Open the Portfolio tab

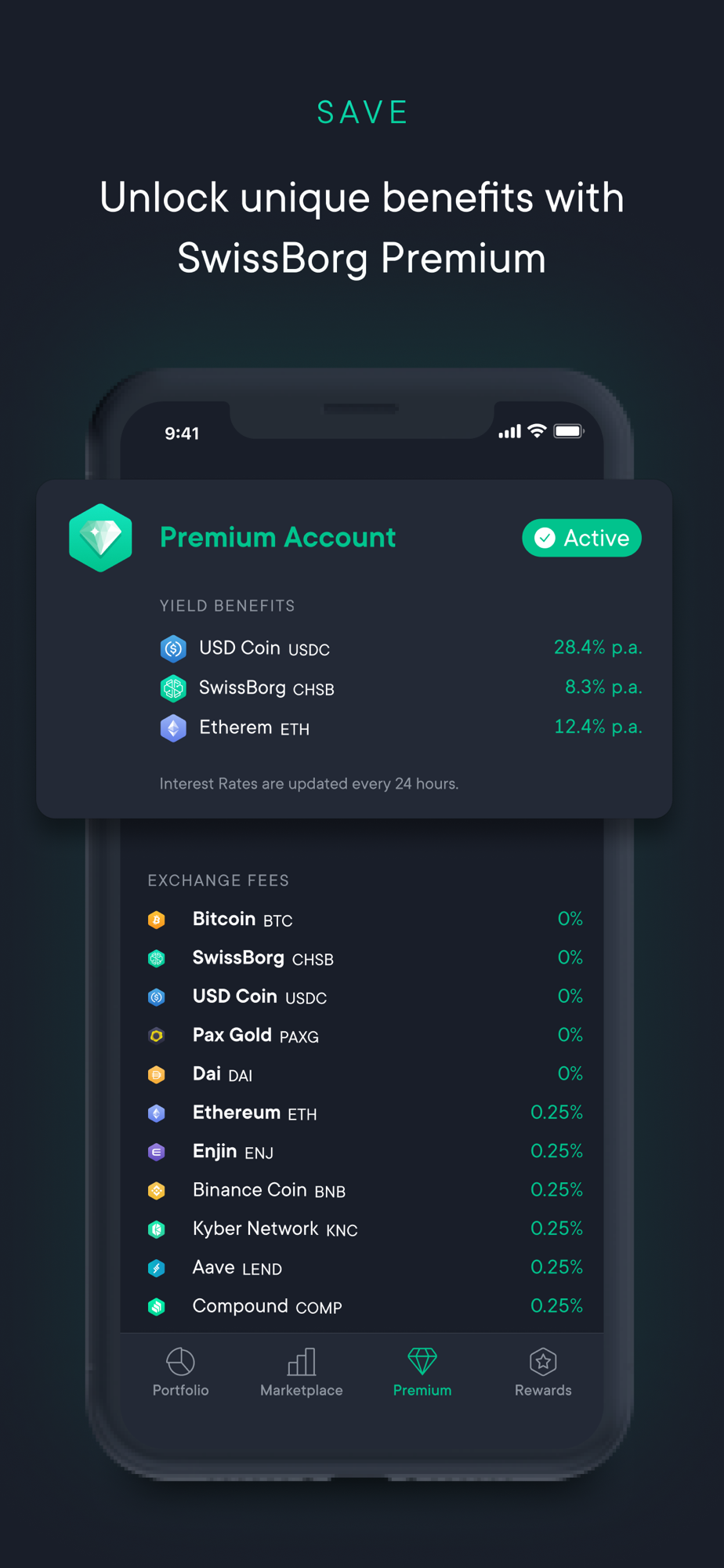point(180,1372)
